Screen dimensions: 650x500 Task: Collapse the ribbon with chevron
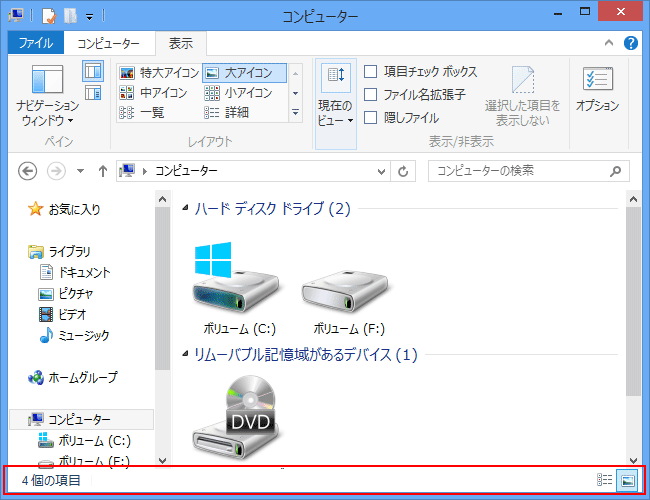609,43
